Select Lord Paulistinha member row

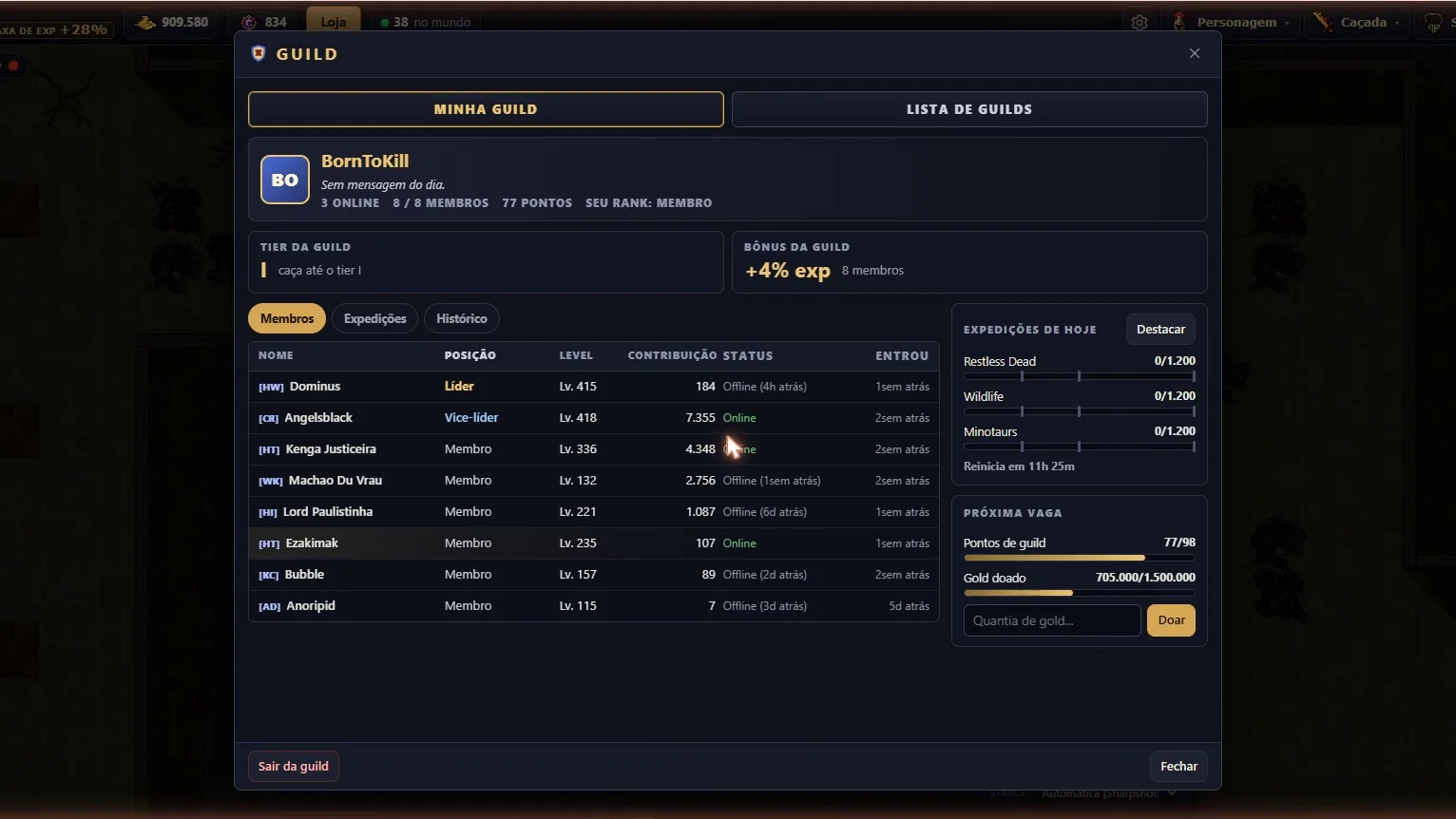[x=594, y=512]
